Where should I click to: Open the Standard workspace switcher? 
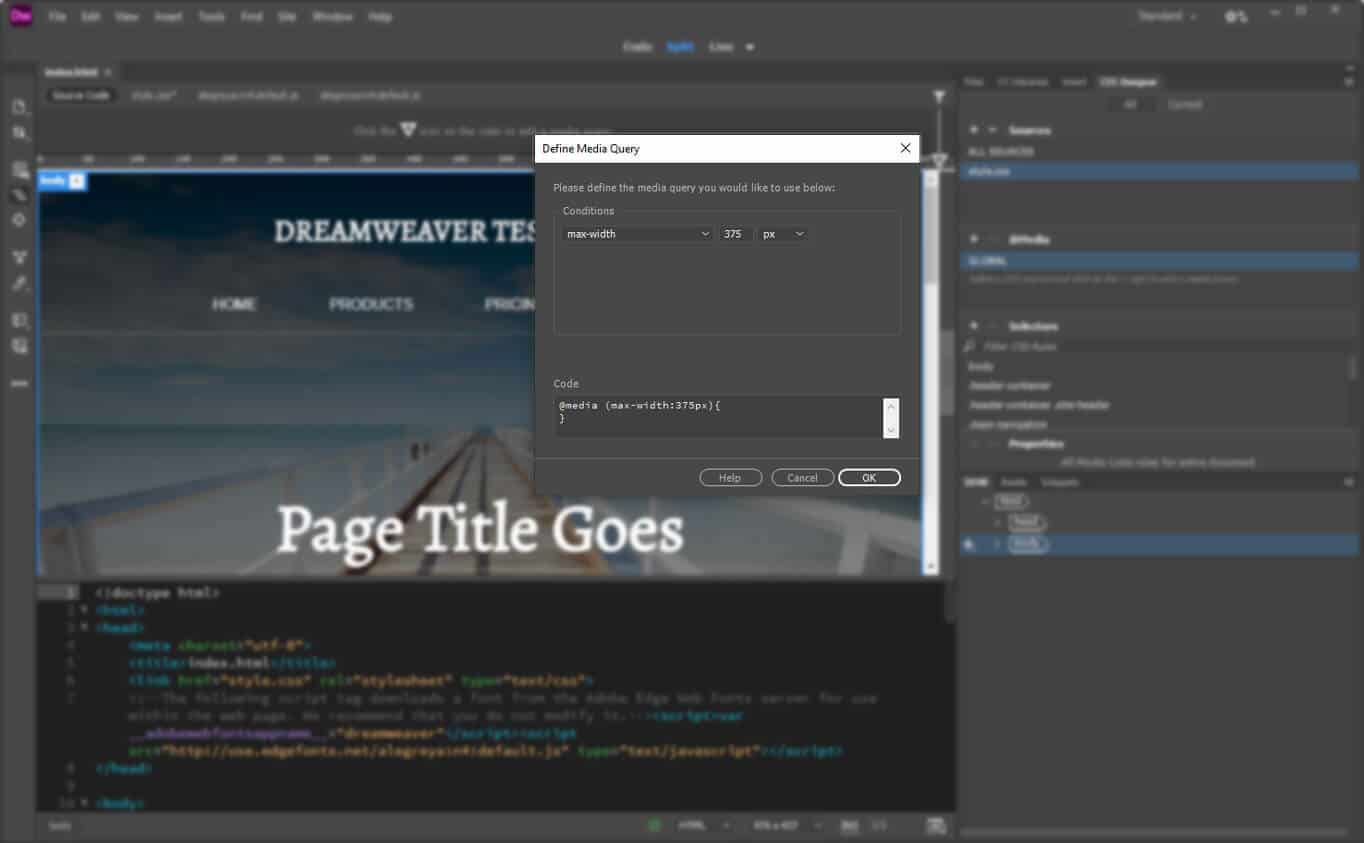click(1168, 17)
